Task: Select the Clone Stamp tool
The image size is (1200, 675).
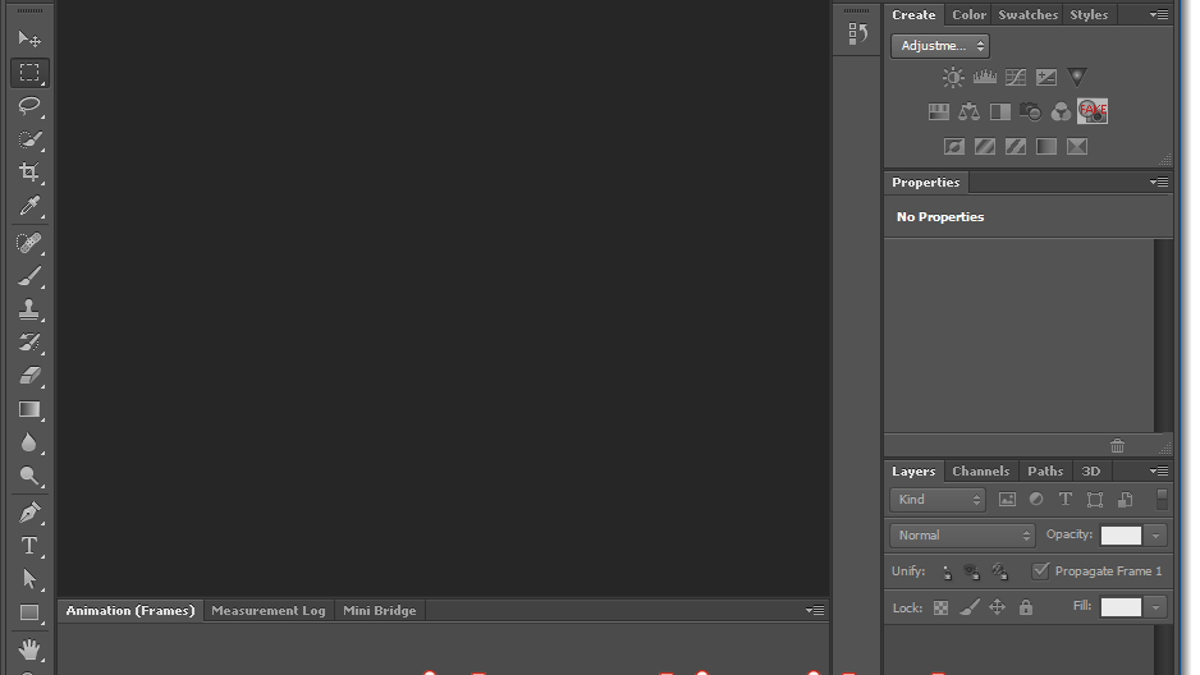Action: coord(29,310)
